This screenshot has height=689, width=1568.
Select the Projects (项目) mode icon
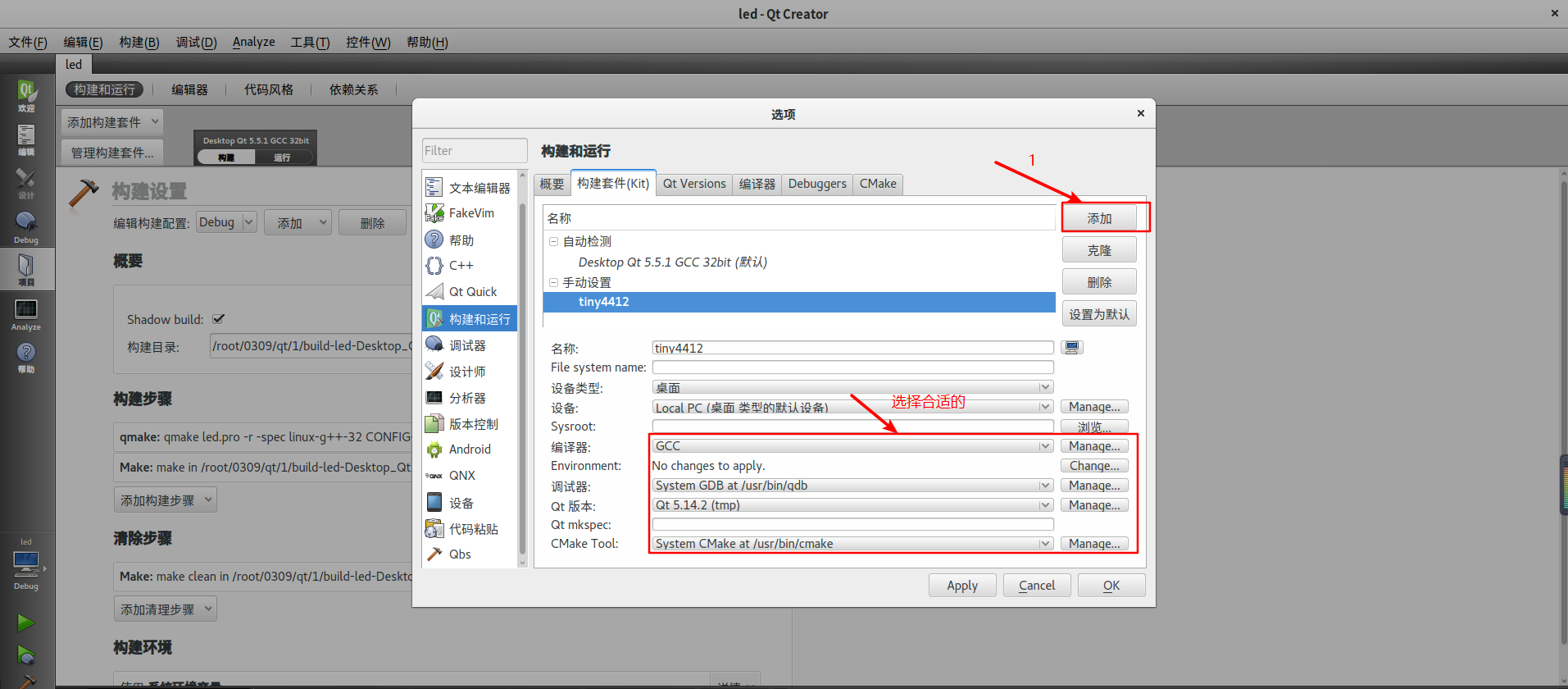(x=26, y=270)
